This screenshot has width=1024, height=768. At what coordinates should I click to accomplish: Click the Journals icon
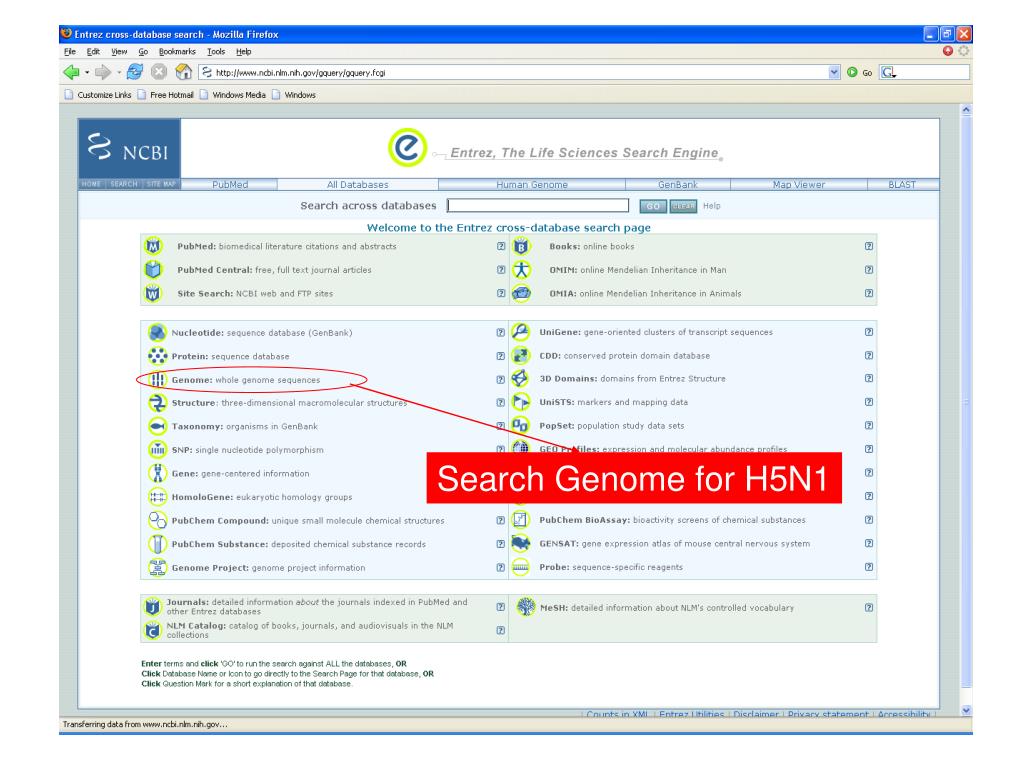point(152,607)
